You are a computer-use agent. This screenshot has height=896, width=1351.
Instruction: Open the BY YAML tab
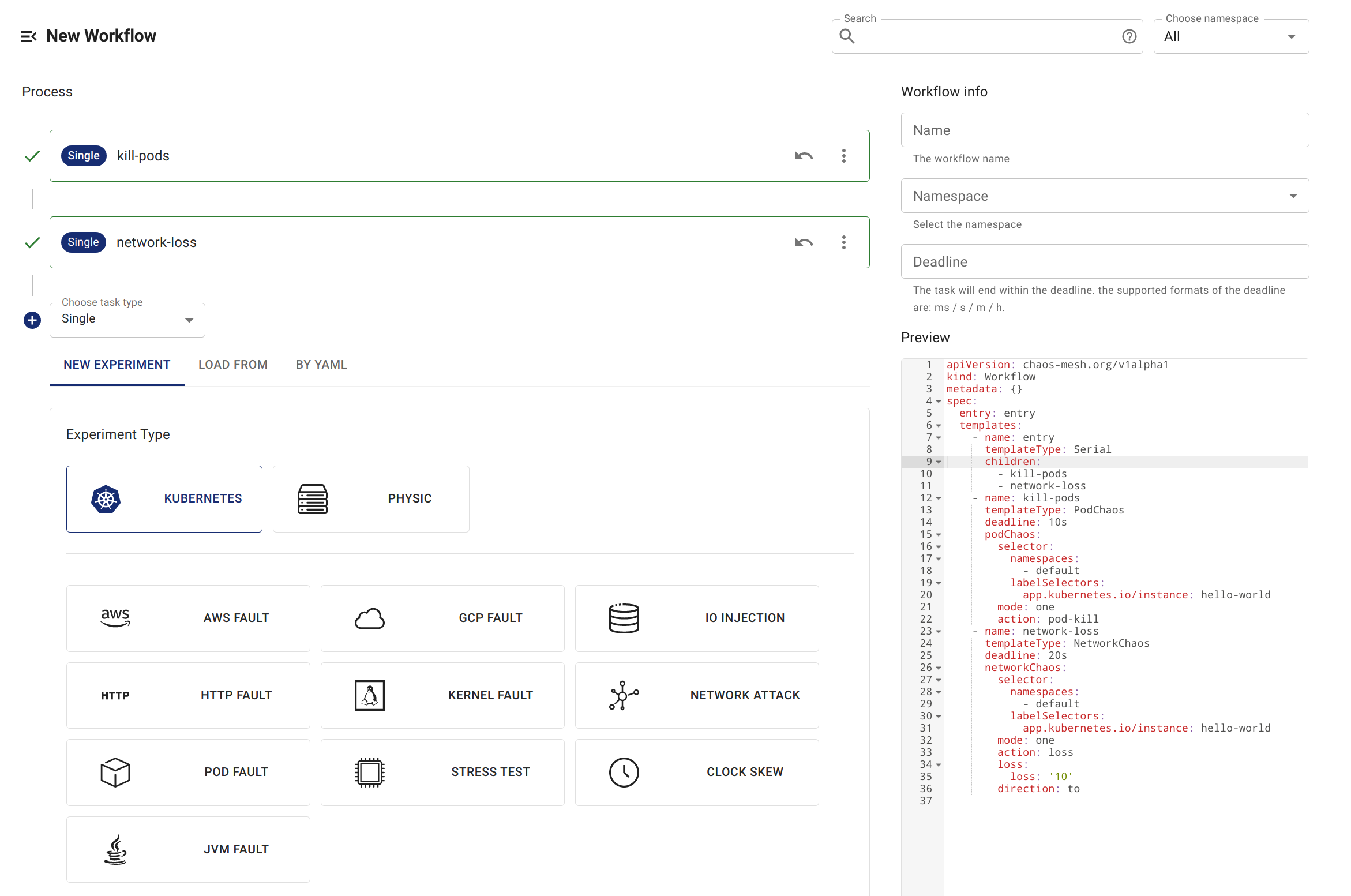pos(321,364)
